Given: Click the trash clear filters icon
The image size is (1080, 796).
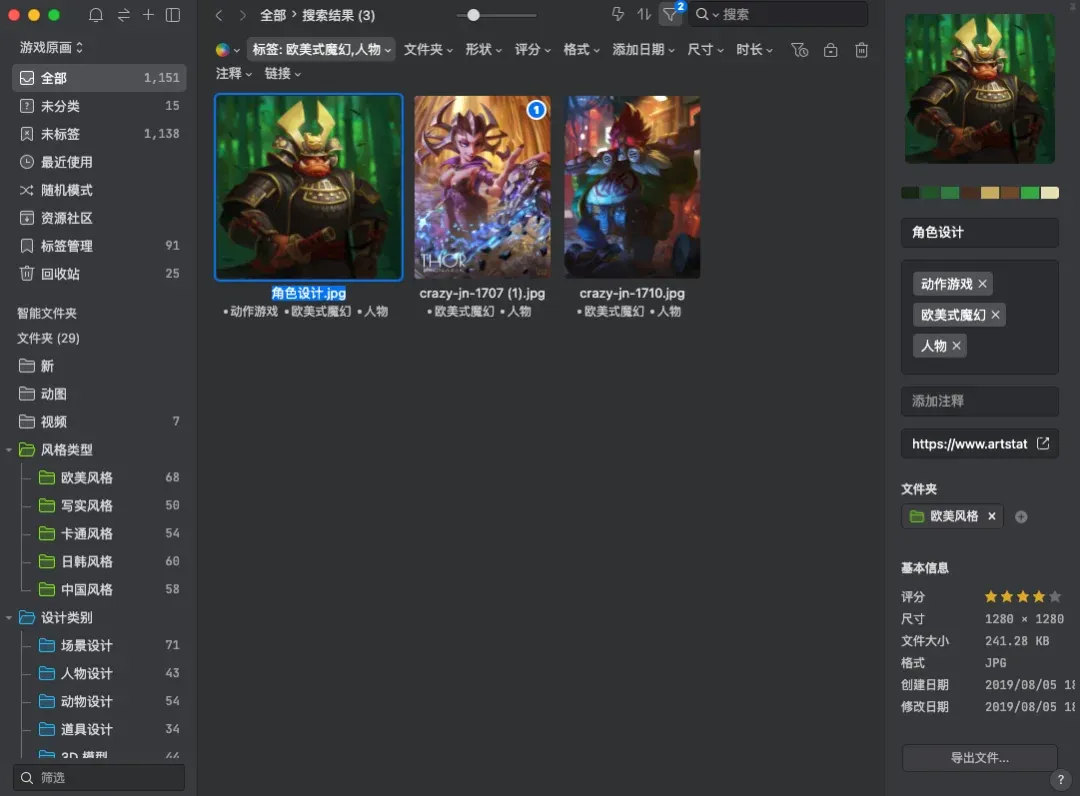Looking at the screenshot, I should point(862,50).
